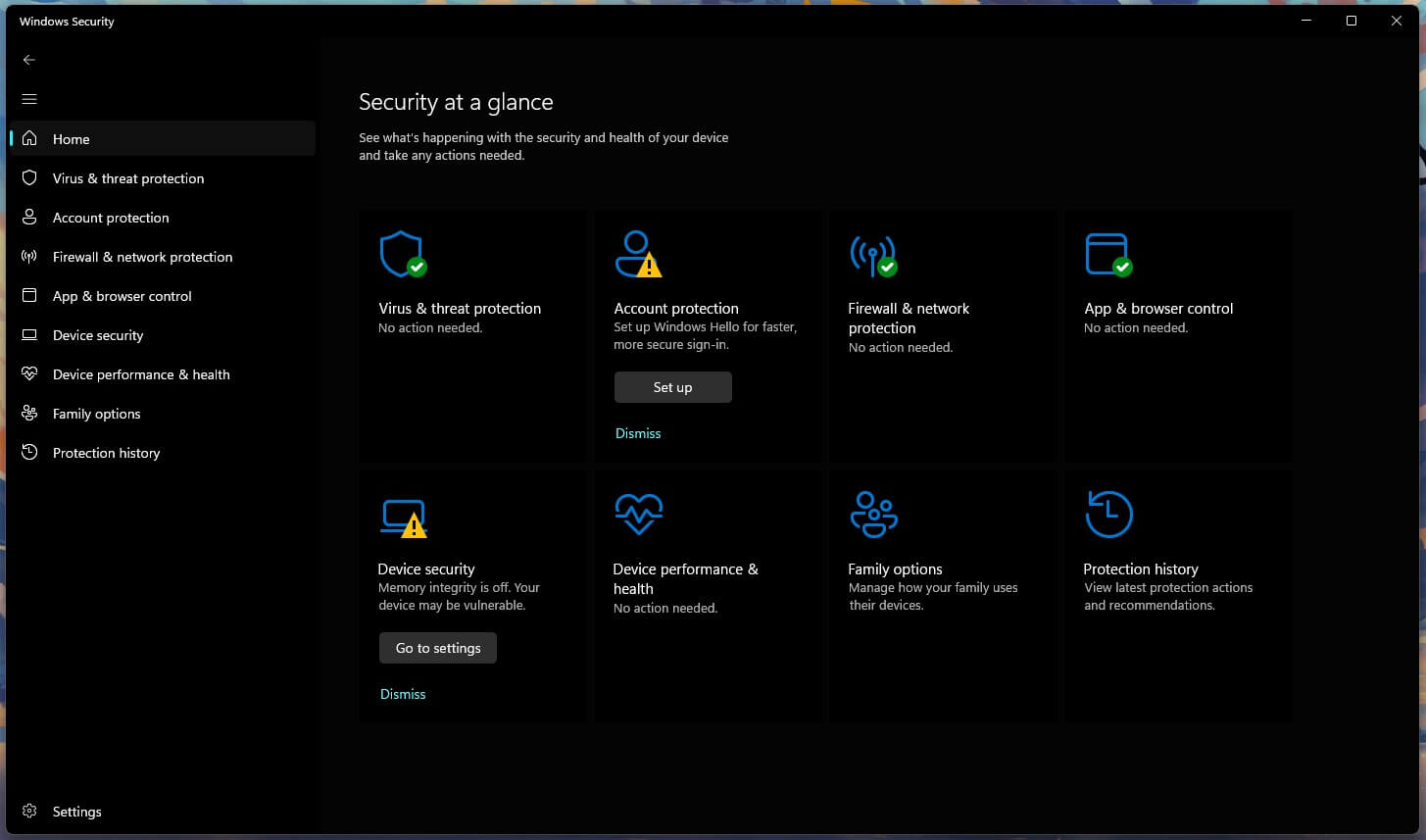Click 'Manage how your family uses' text

[x=933, y=596]
